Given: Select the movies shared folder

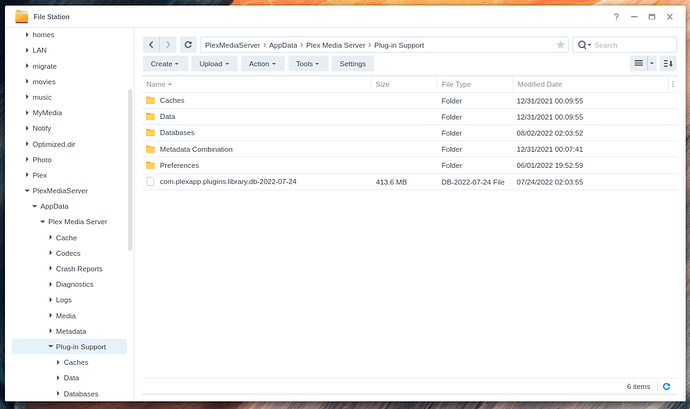Looking at the screenshot, I should coord(44,81).
